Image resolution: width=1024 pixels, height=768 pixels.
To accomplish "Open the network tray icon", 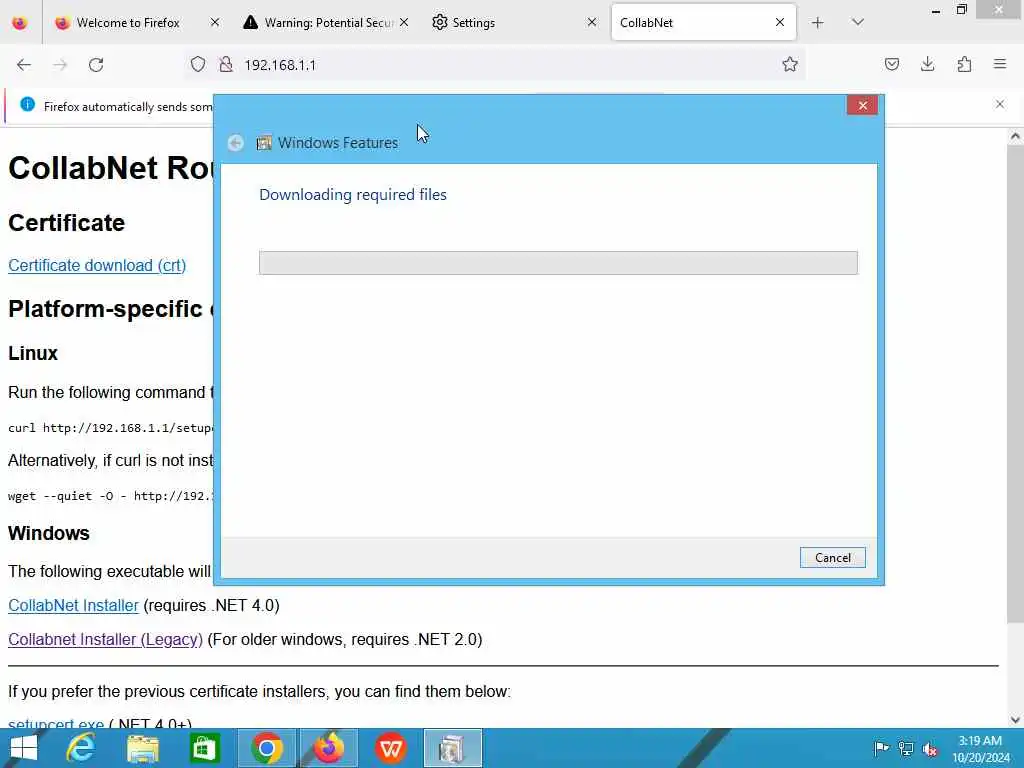I will tap(906, 748).
